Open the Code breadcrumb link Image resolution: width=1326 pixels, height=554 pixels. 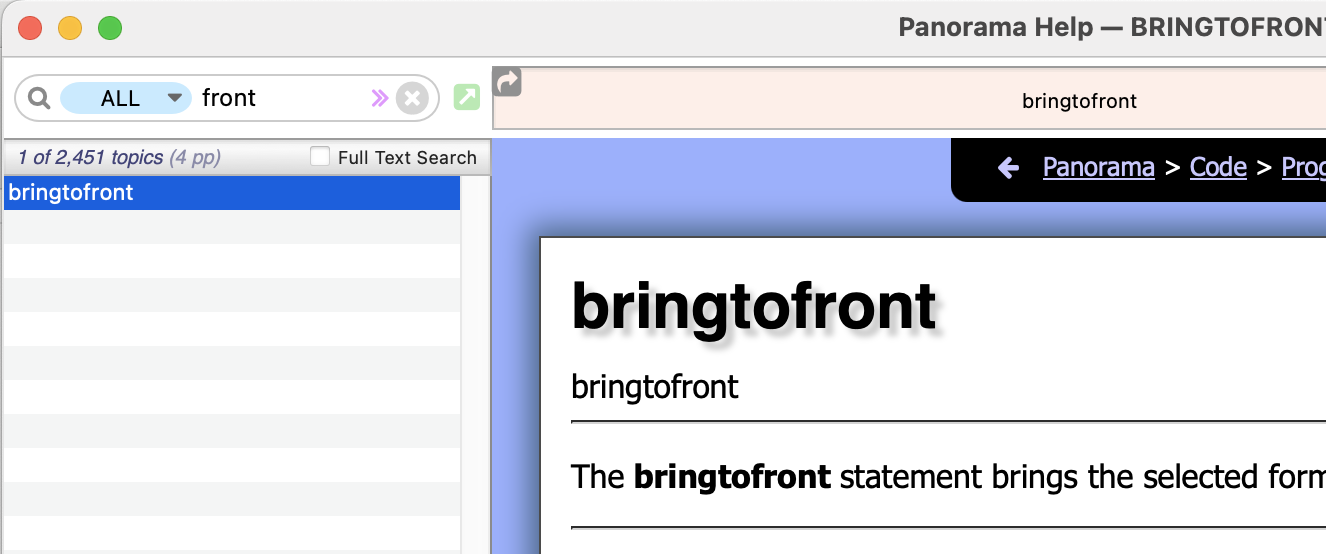(x=1218, y=167)
